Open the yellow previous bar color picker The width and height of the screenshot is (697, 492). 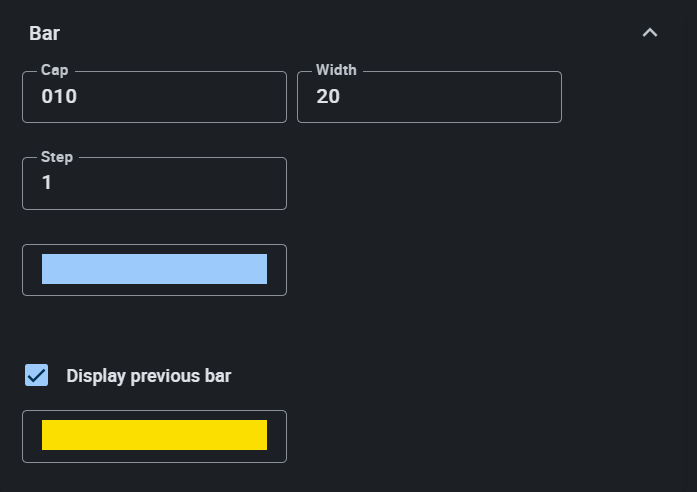click(154, 435)
